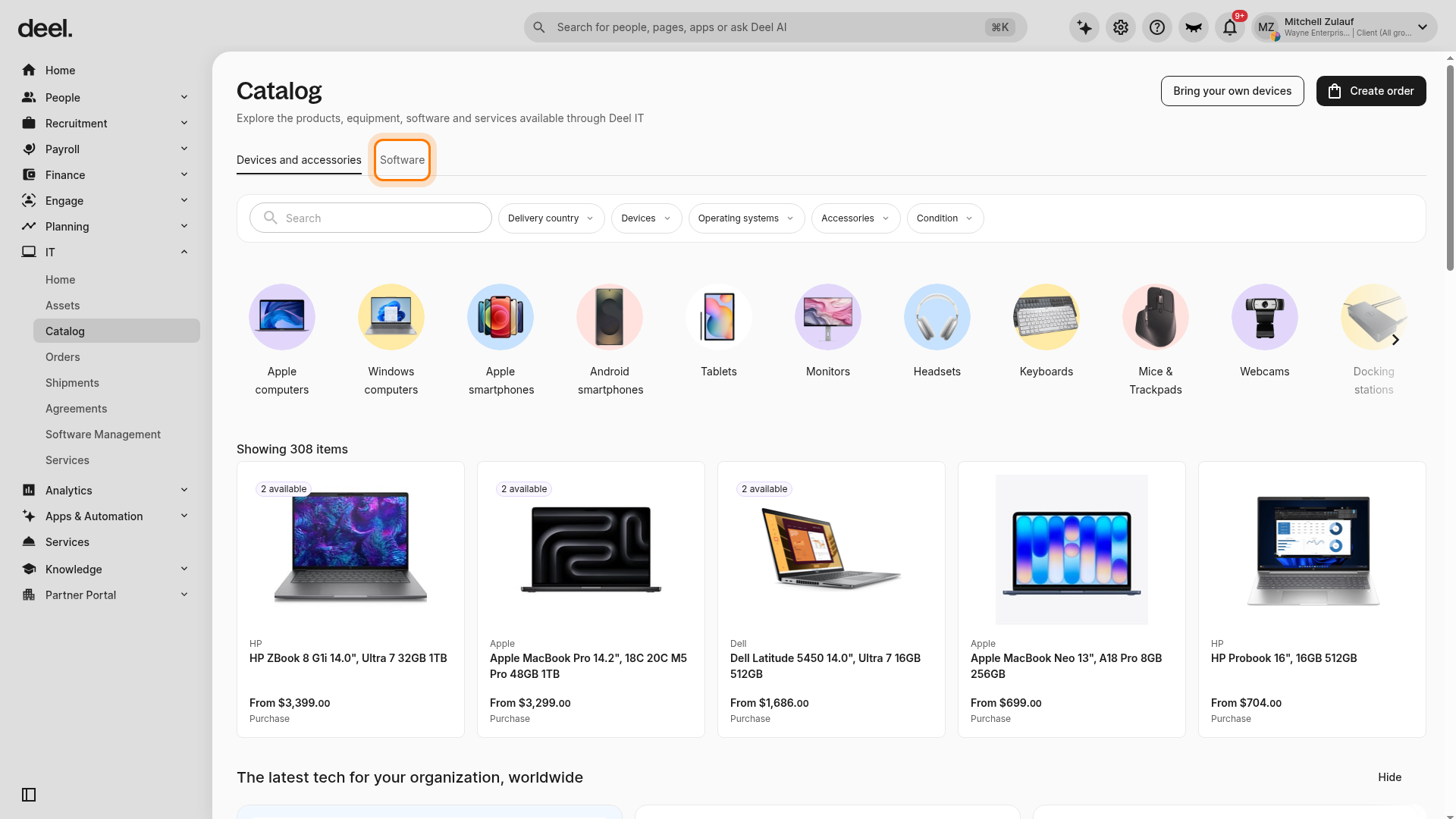The image size is (1456, 819).
Task: Select the Mice & Trackpads category icon
Action: pyautogui.click(x=1156, y=317)
